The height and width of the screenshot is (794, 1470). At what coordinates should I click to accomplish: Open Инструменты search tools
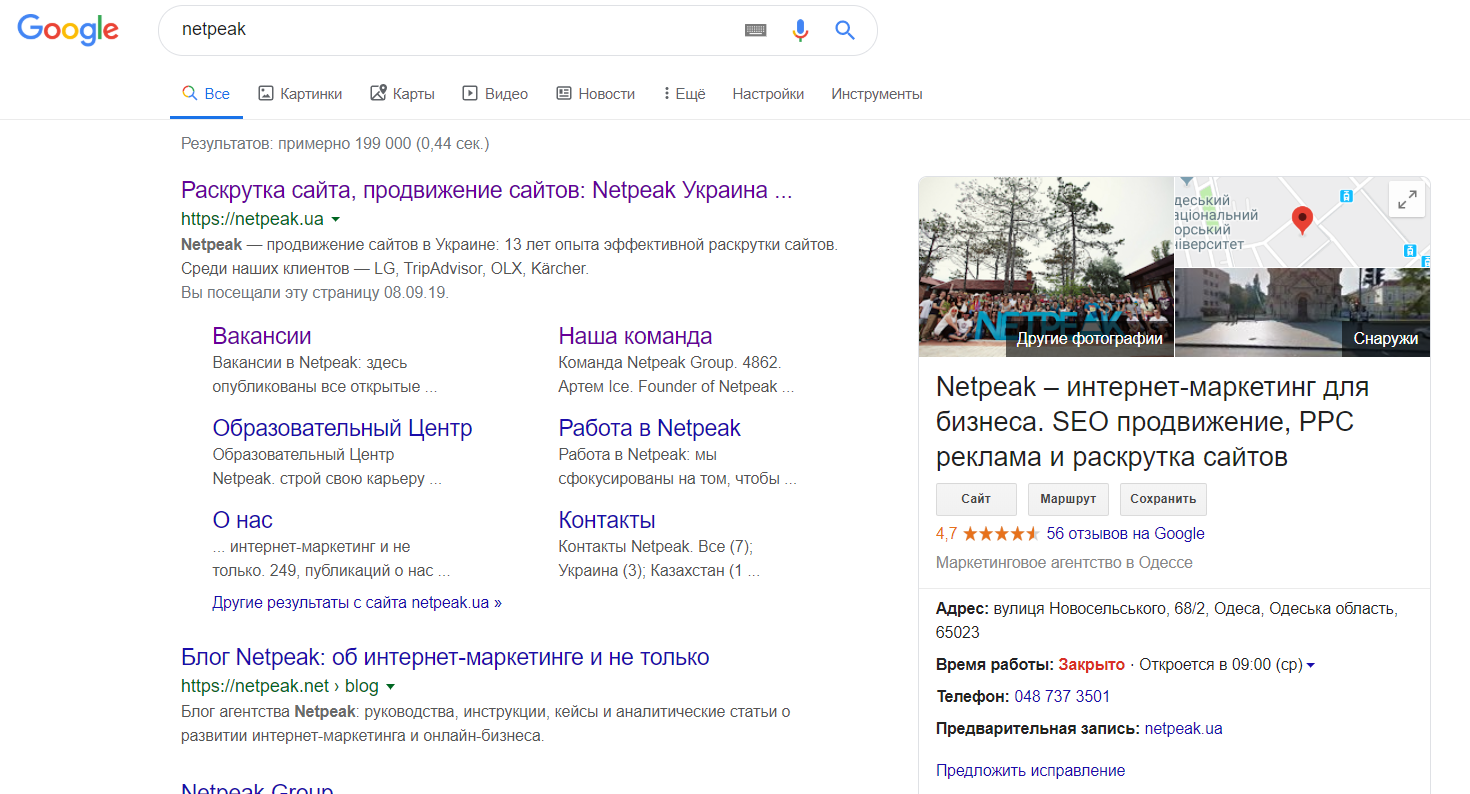[877, 94]
